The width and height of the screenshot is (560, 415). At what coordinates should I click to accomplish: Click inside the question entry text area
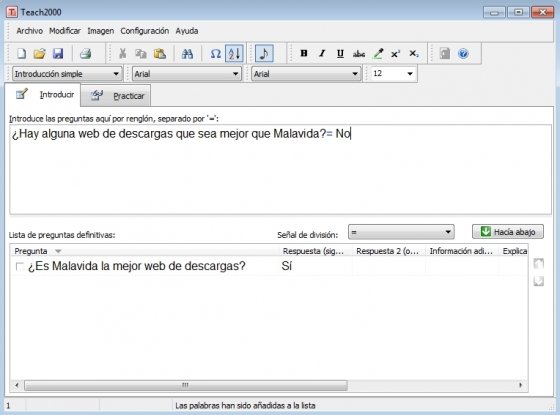coord(280,170)
